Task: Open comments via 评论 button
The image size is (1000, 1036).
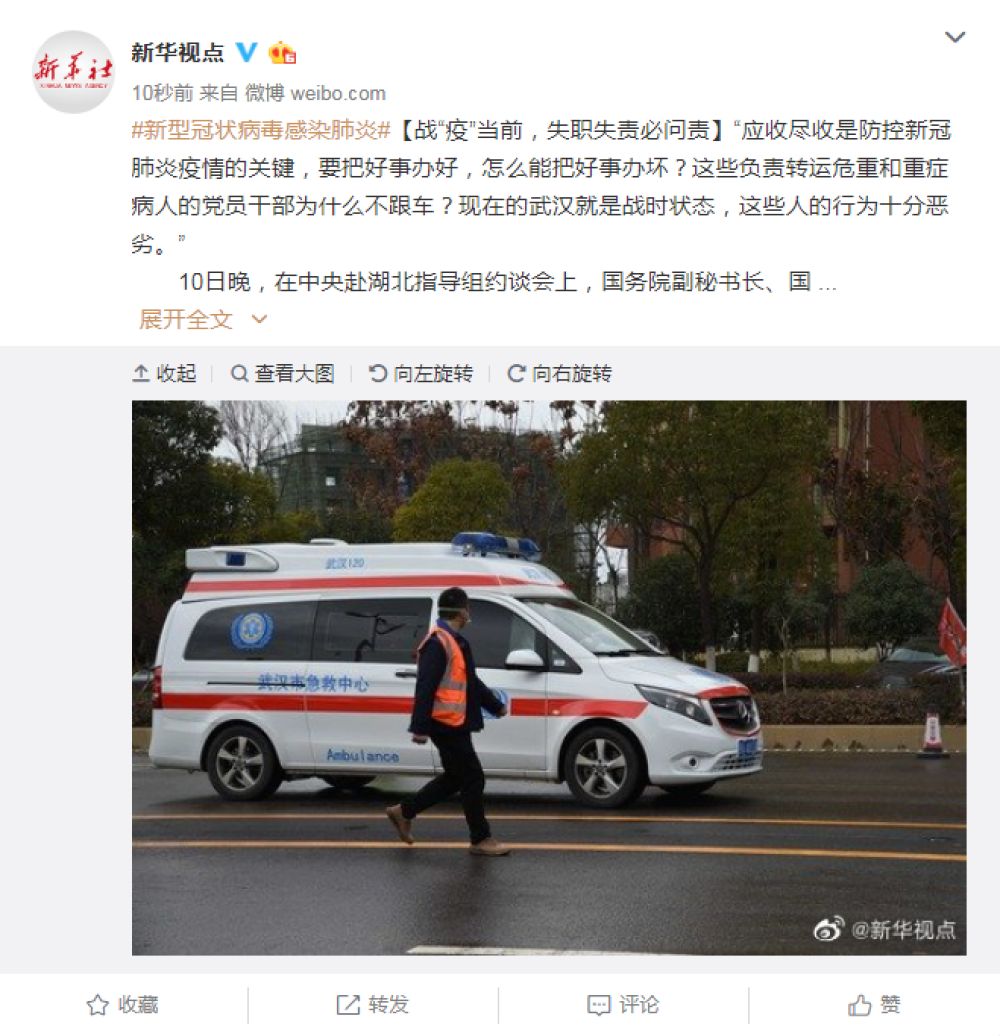Action: (x=624, y=1005)
